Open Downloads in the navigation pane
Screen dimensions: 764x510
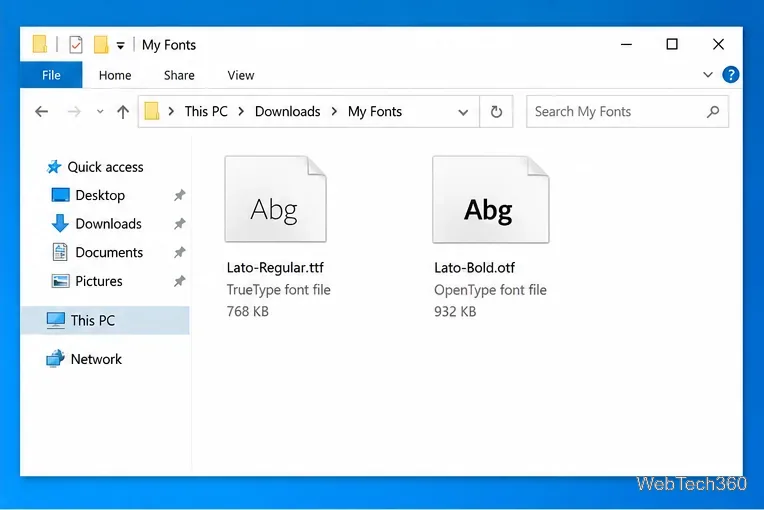coord(96,224)
